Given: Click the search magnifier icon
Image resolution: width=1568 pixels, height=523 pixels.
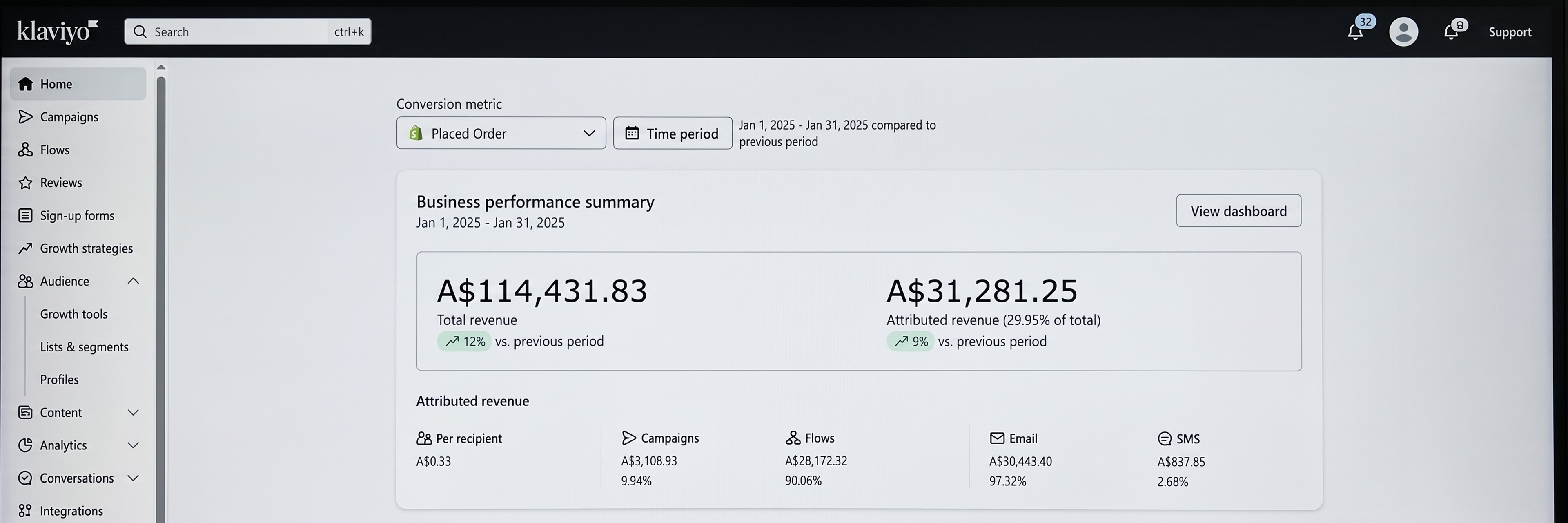Looking at the screenshot, I should click(140, 31).
